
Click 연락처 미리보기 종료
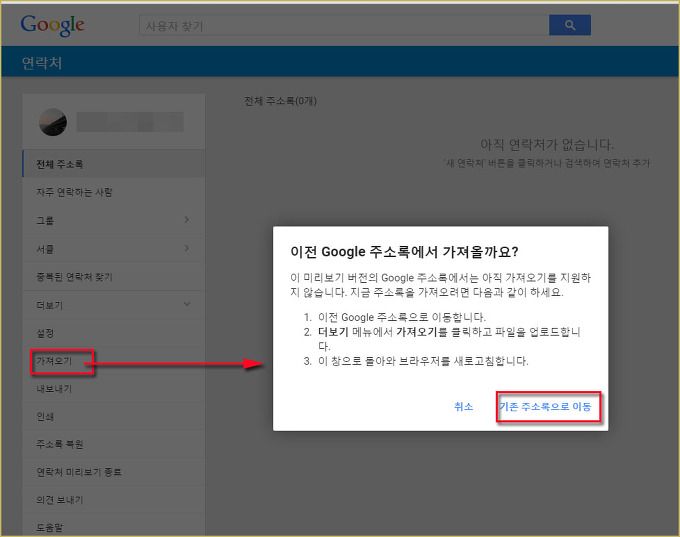point(114,472)
